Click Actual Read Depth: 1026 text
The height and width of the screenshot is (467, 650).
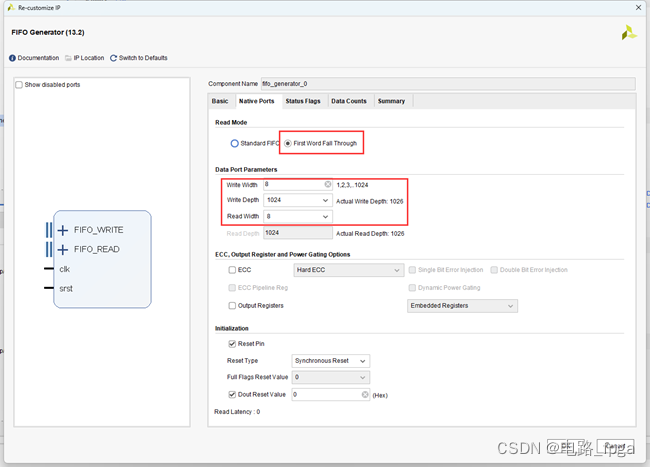(x=370, y=234)
